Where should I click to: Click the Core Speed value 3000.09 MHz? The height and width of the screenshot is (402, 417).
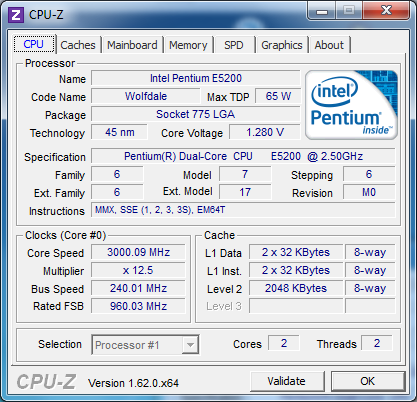coord(138,252)
